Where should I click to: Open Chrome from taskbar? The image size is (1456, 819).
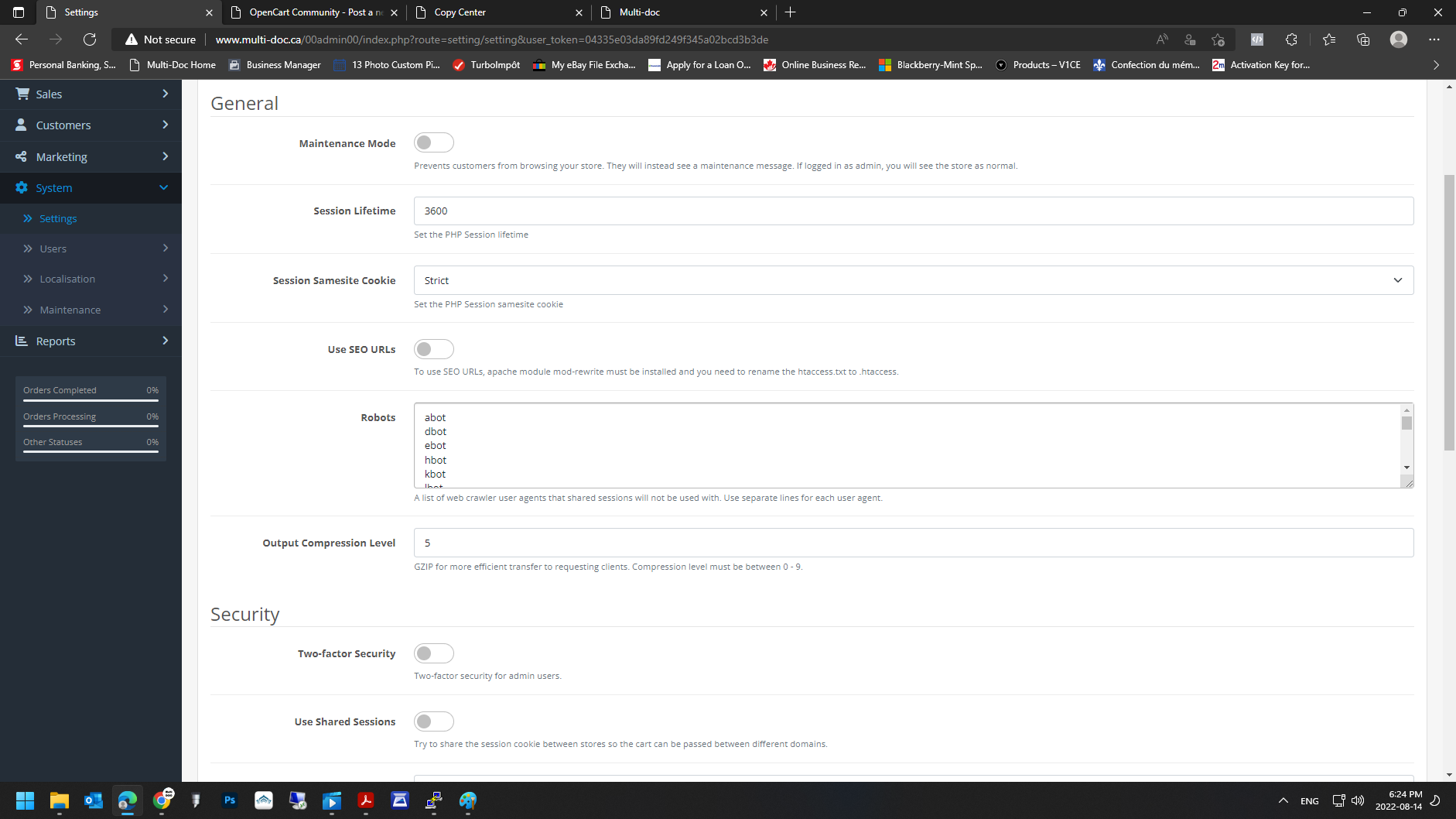click(x=161, y=800)
